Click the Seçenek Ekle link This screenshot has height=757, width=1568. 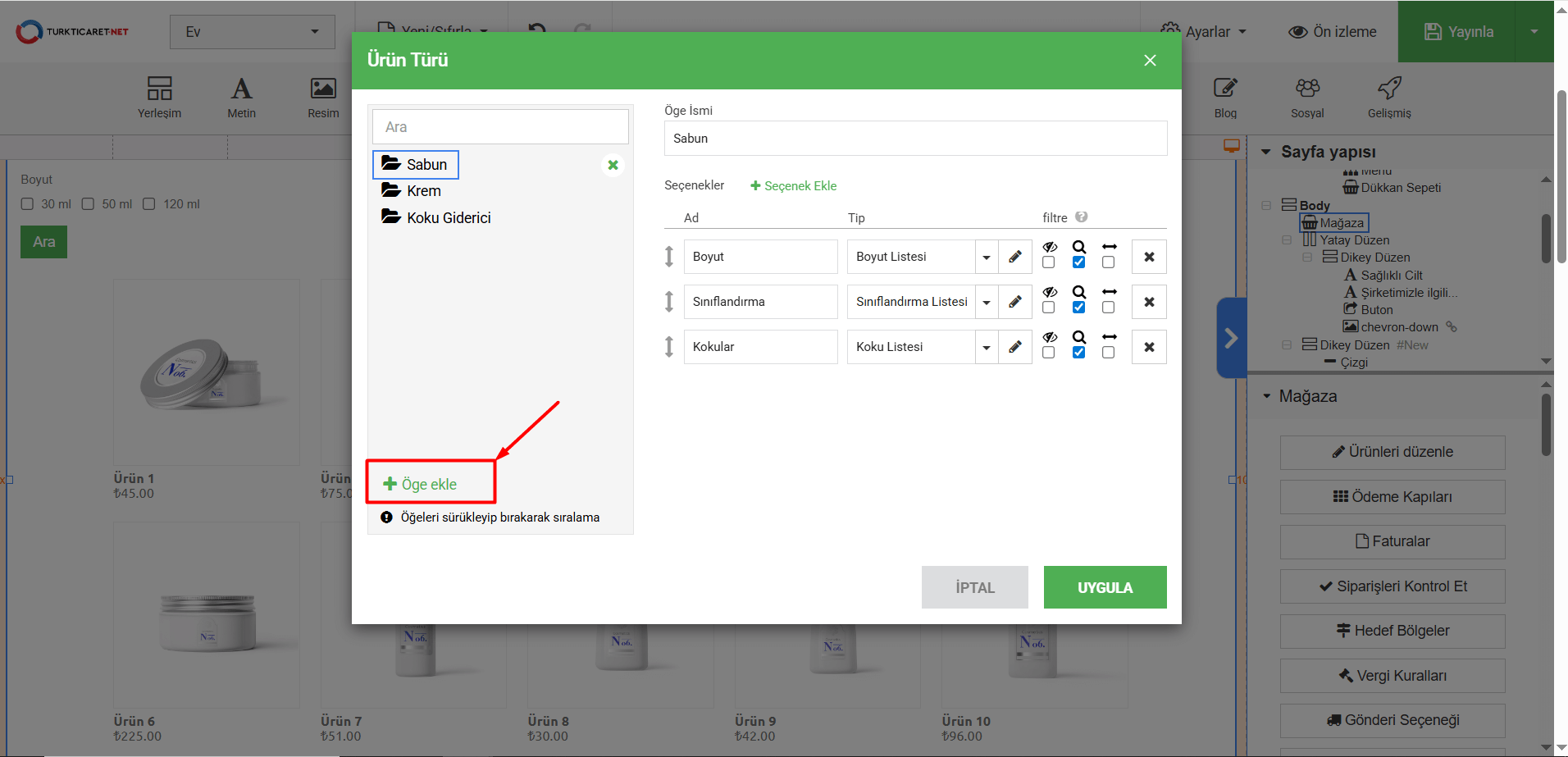click(x=793, y=186)
